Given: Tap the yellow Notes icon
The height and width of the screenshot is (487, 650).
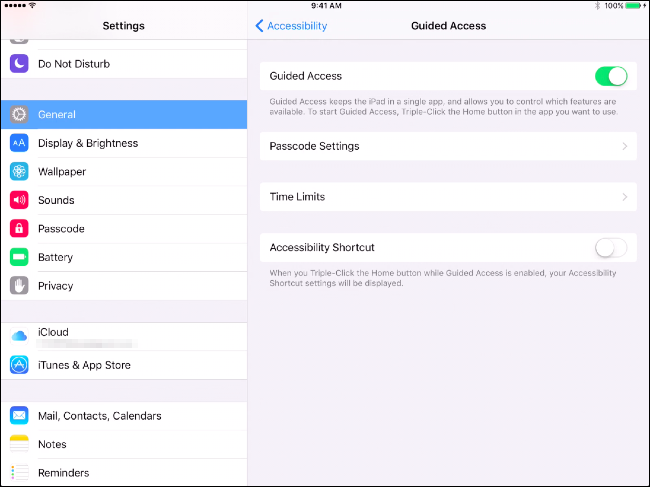Looking at the screenshot, I should tap(19, 444).
